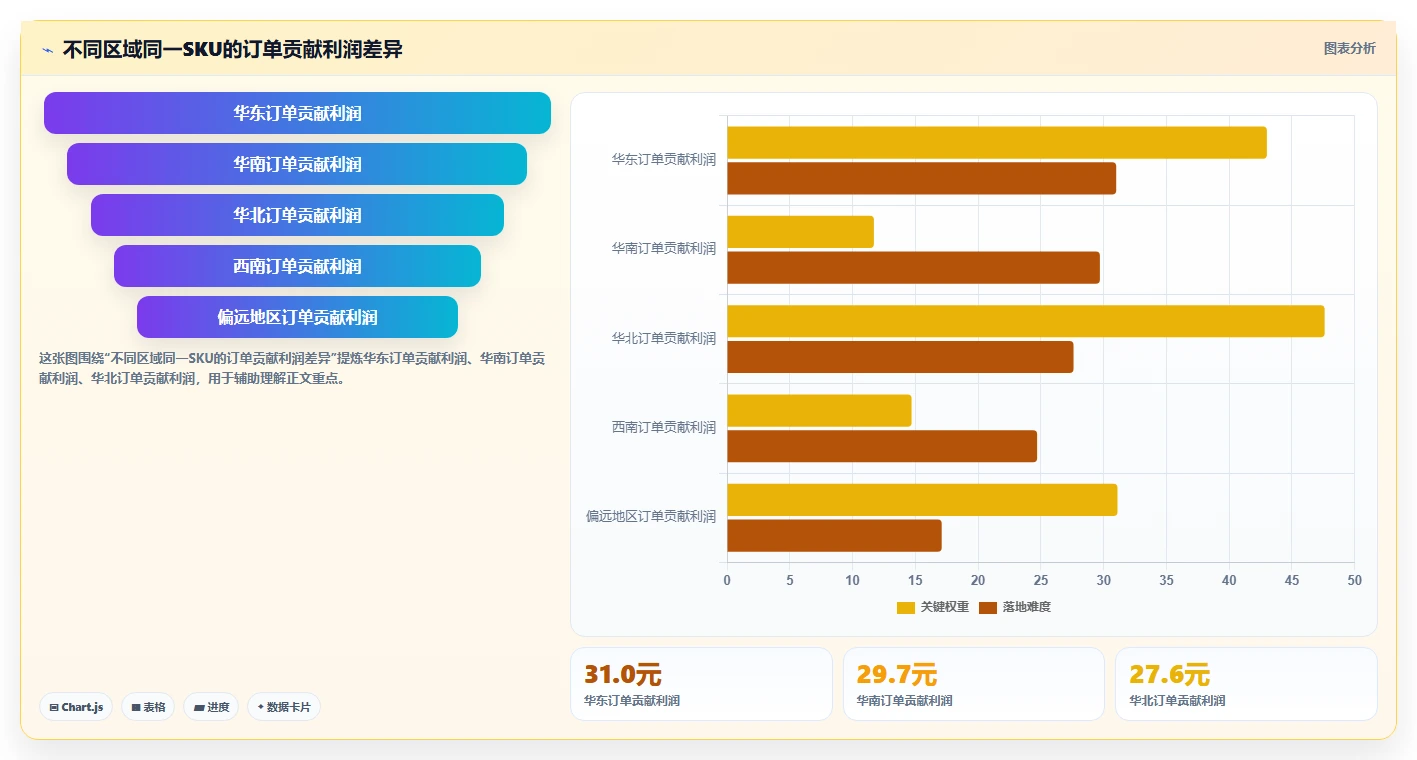Viewport: 1417px width, 760px height.
Task: Click the x-axis tick label 25
Action: [x=1041, y=580]
